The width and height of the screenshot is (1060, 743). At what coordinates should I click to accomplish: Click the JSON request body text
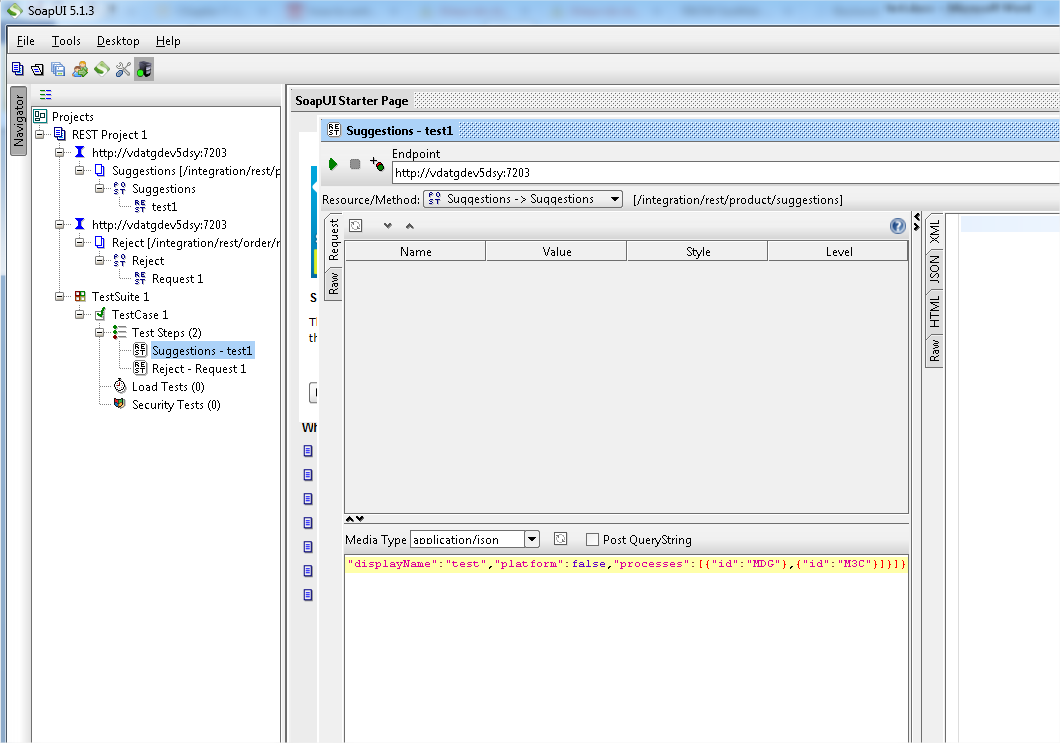coord(626,564)
